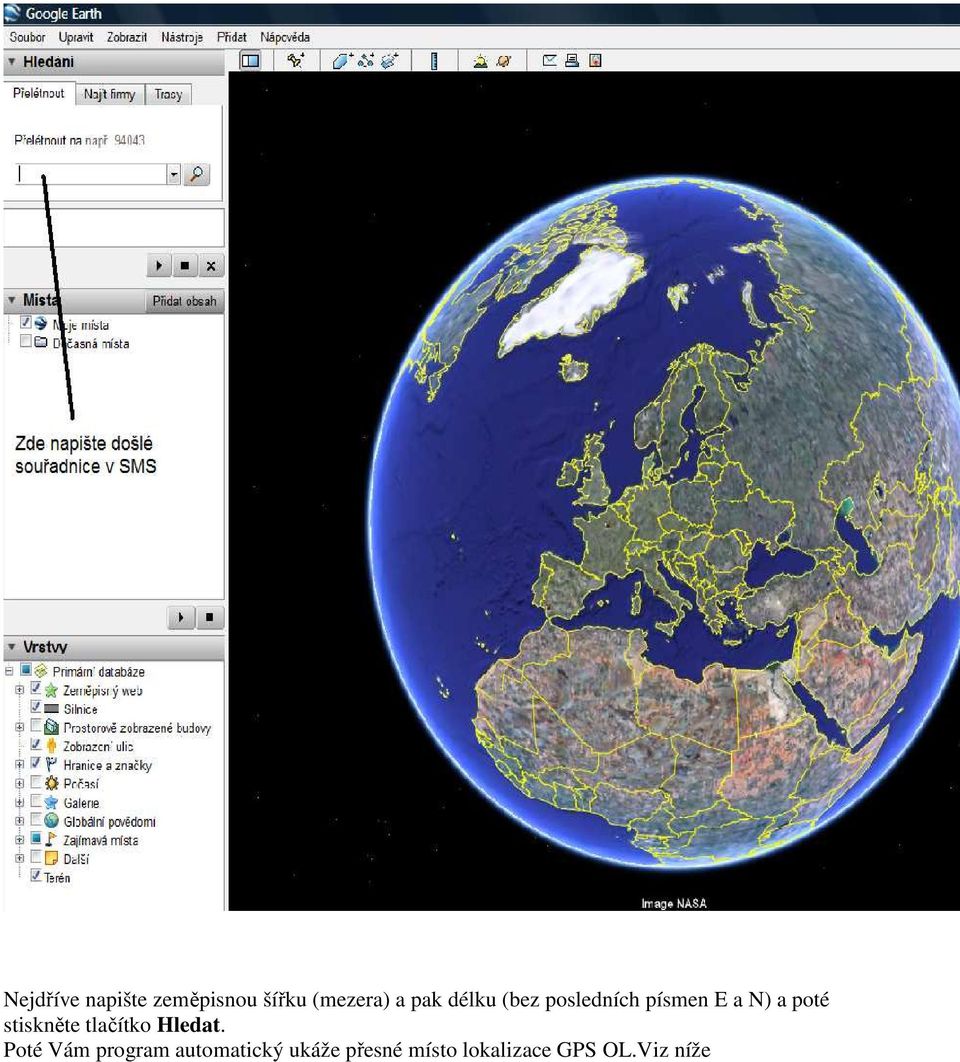Click the road icon beside Silnice
This screenshot has height=1062, width=960.
pos(51,708)
